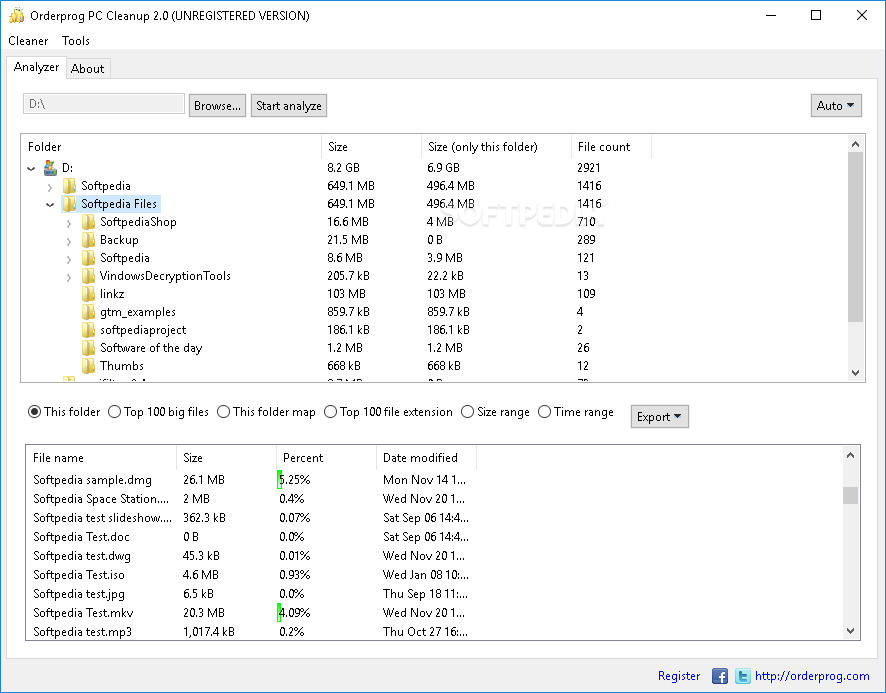Open the http://orderprog.com link
Image resolution: width=886 pixels, height=693 pixels.
[812, 676]
